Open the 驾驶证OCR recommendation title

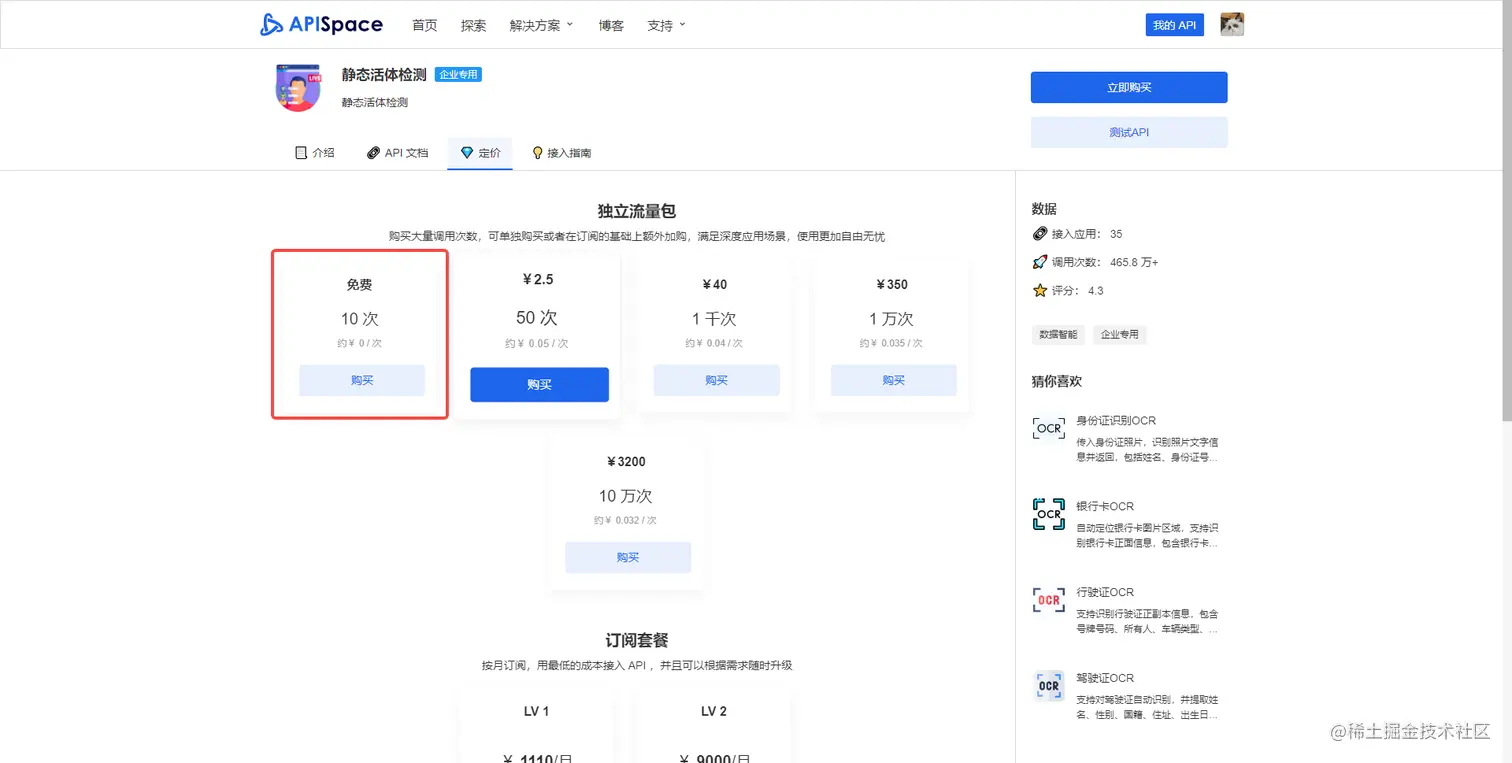[x=1105, y=678]
